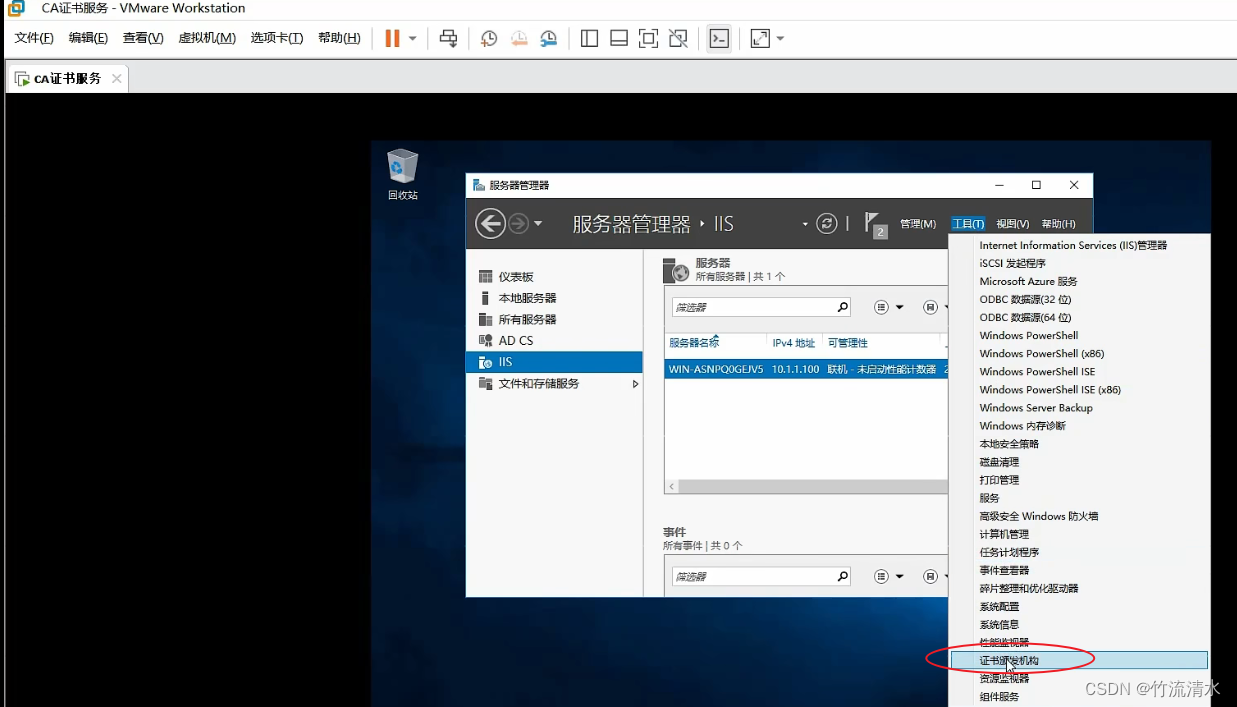Refresh Server Manager with the circular arrow icon
The width and height of the screenshot is (1237, 707).
(x=826, y=223)
